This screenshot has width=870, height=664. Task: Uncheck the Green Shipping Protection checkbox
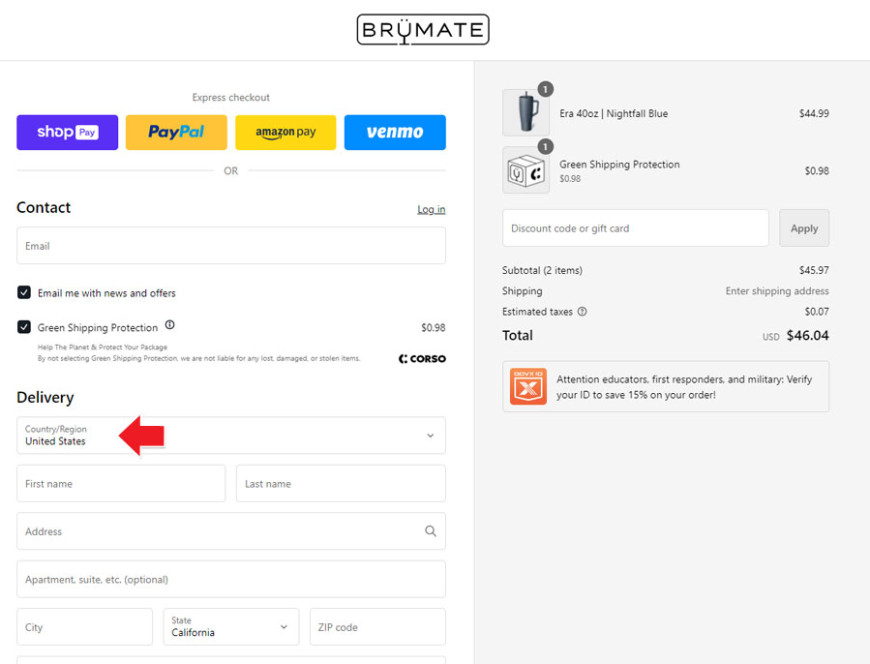point(24,327)
